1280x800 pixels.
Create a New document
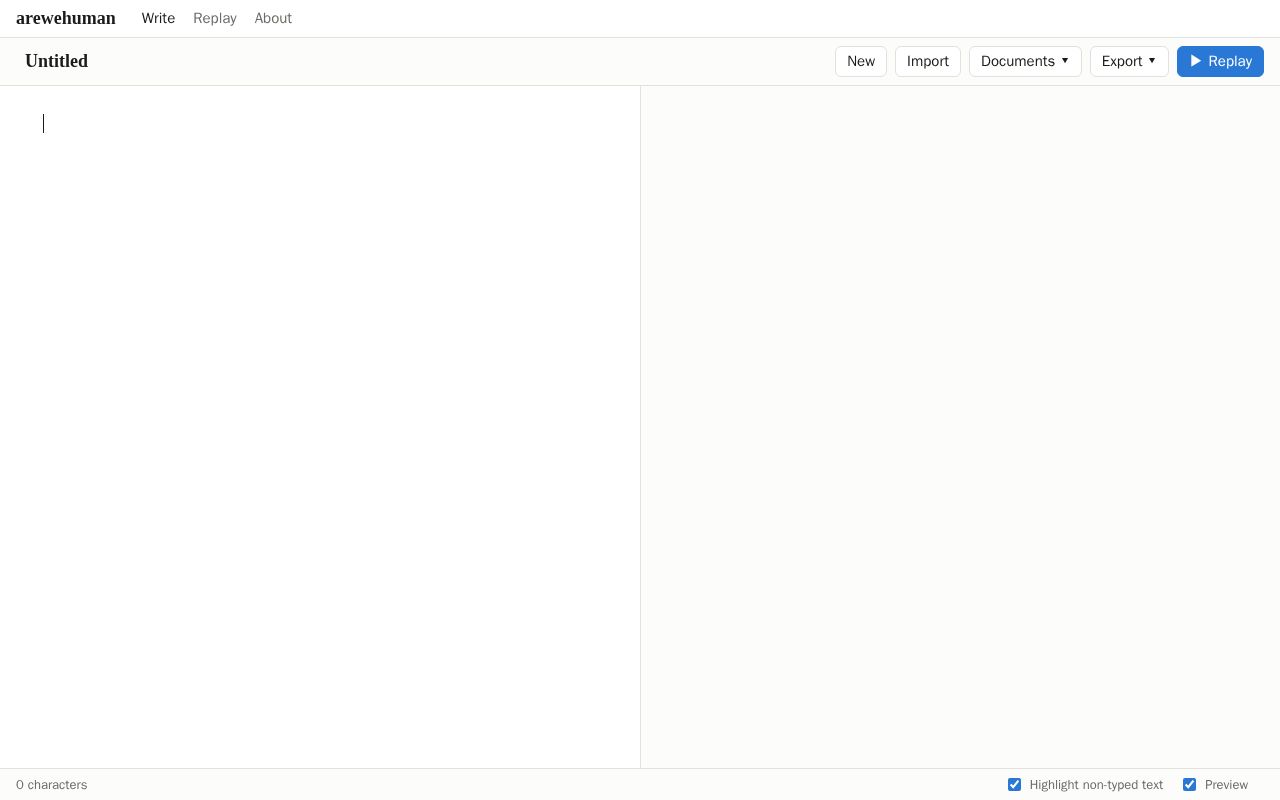coord(861,61)
